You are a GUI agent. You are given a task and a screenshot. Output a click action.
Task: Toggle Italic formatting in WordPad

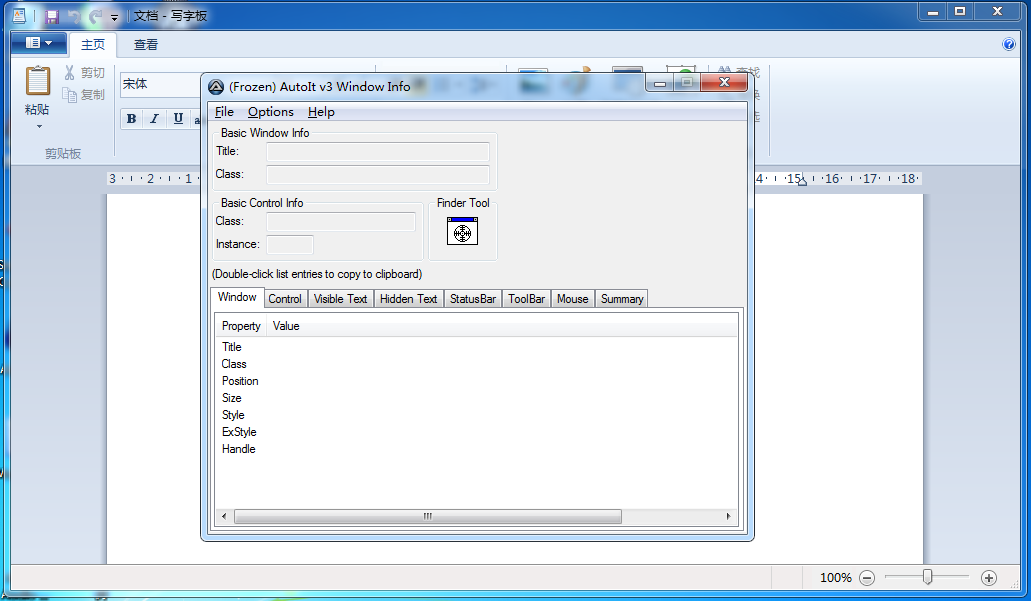155,118
